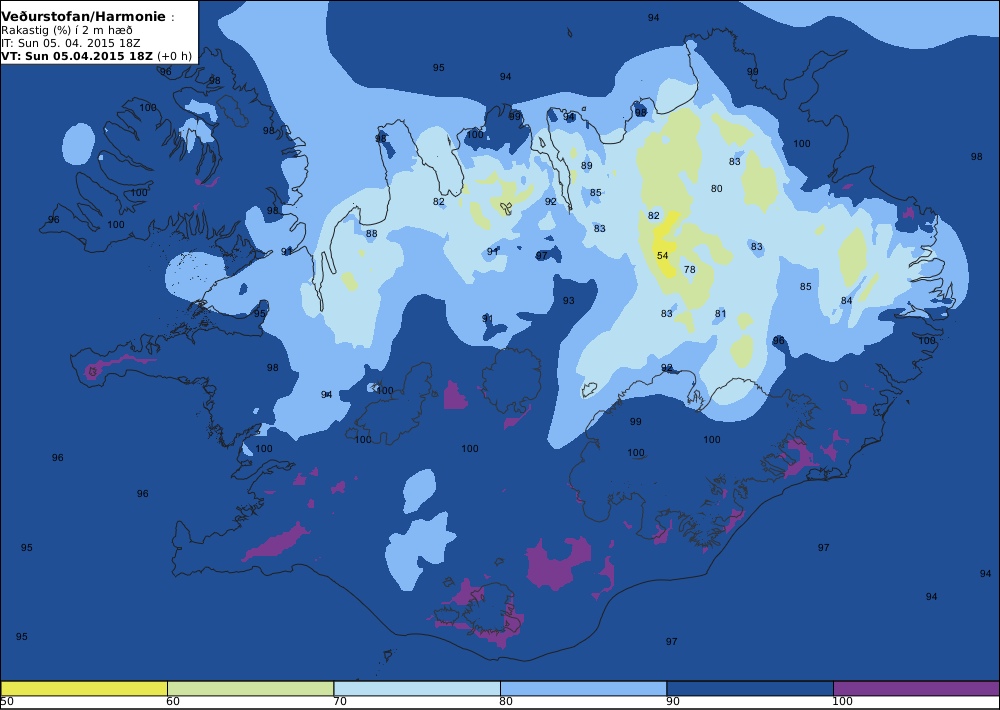Click the medium blue 80–90 legend swatch
Screen dimensions: 1000x710
click(x=584, y=688)
